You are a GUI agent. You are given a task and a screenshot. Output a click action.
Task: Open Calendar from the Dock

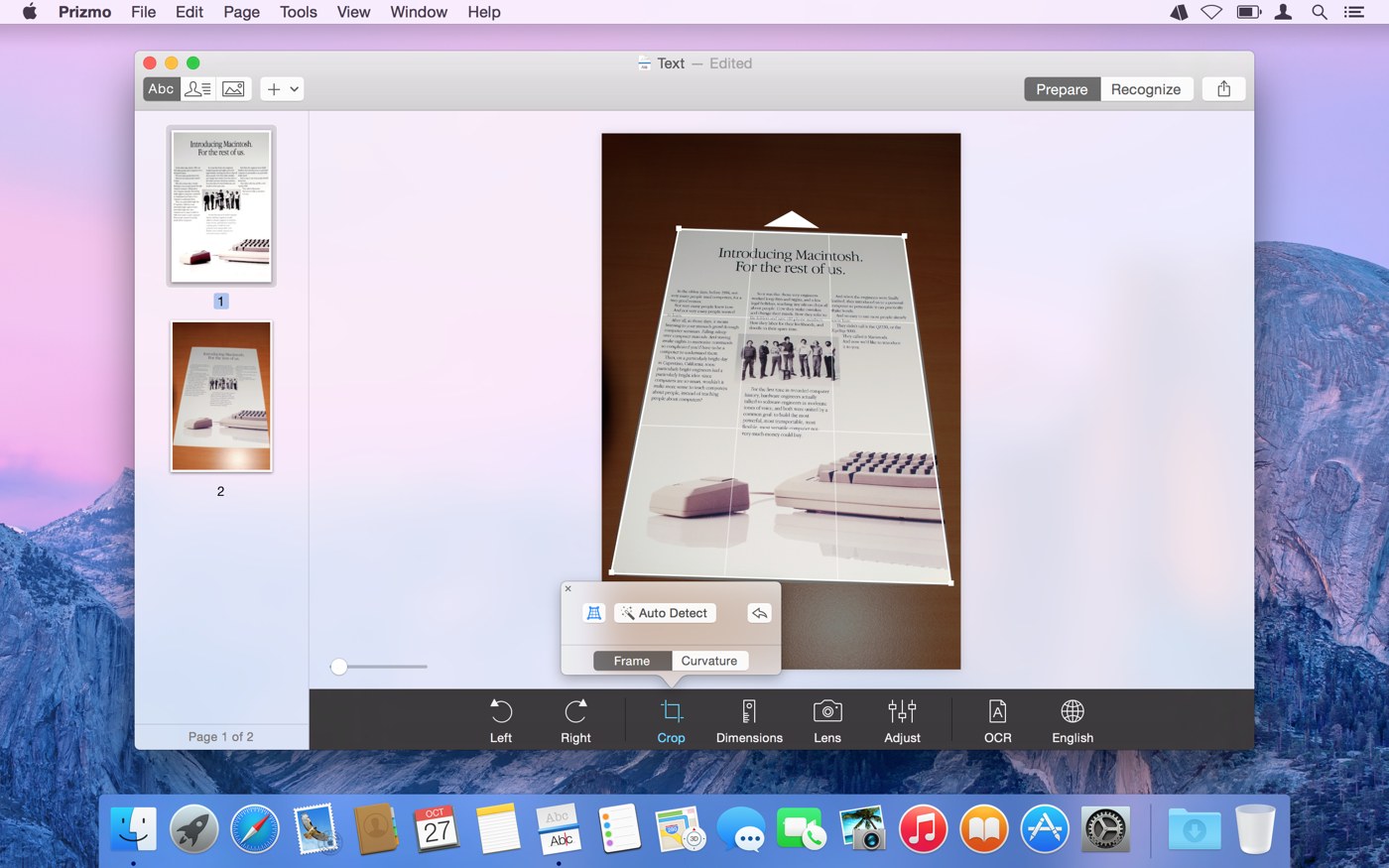(x=437, y=828)
